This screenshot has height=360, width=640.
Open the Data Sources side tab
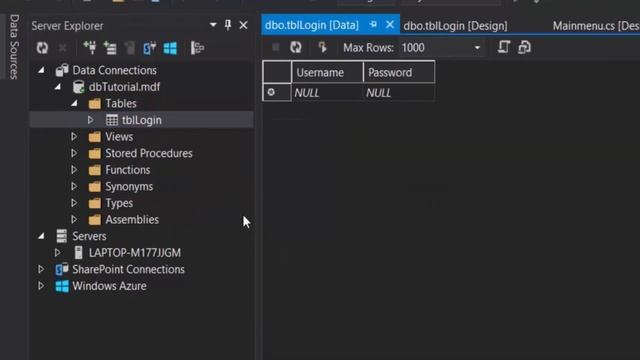[x=14, y=47]
